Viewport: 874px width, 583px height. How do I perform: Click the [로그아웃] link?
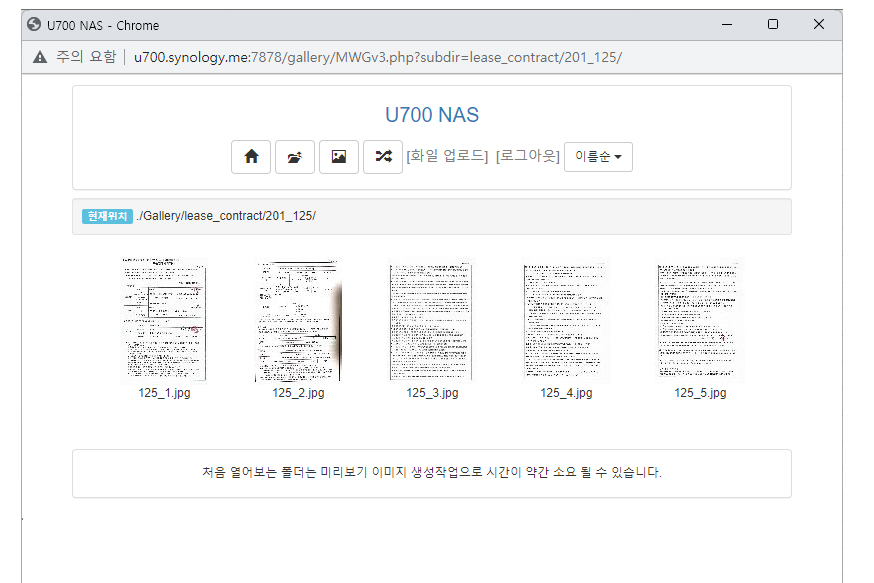[x=527, y=156]
